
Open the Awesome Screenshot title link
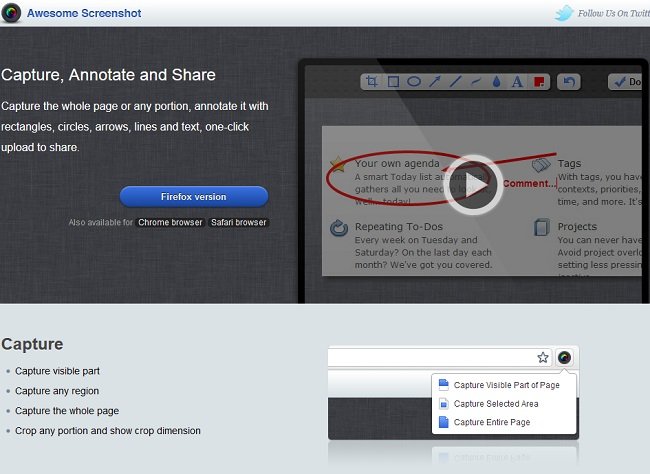(x=84, y=13)
